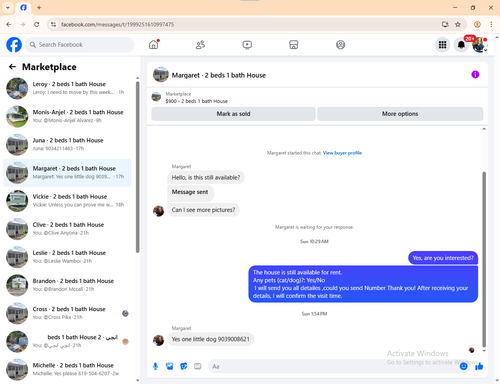
Task: Open Clive's conversation
Action: pos(68,229)
